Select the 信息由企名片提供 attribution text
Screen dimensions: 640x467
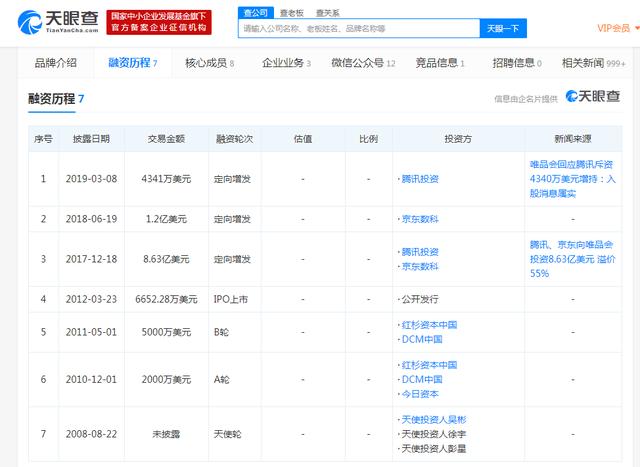tap(526, 99)
